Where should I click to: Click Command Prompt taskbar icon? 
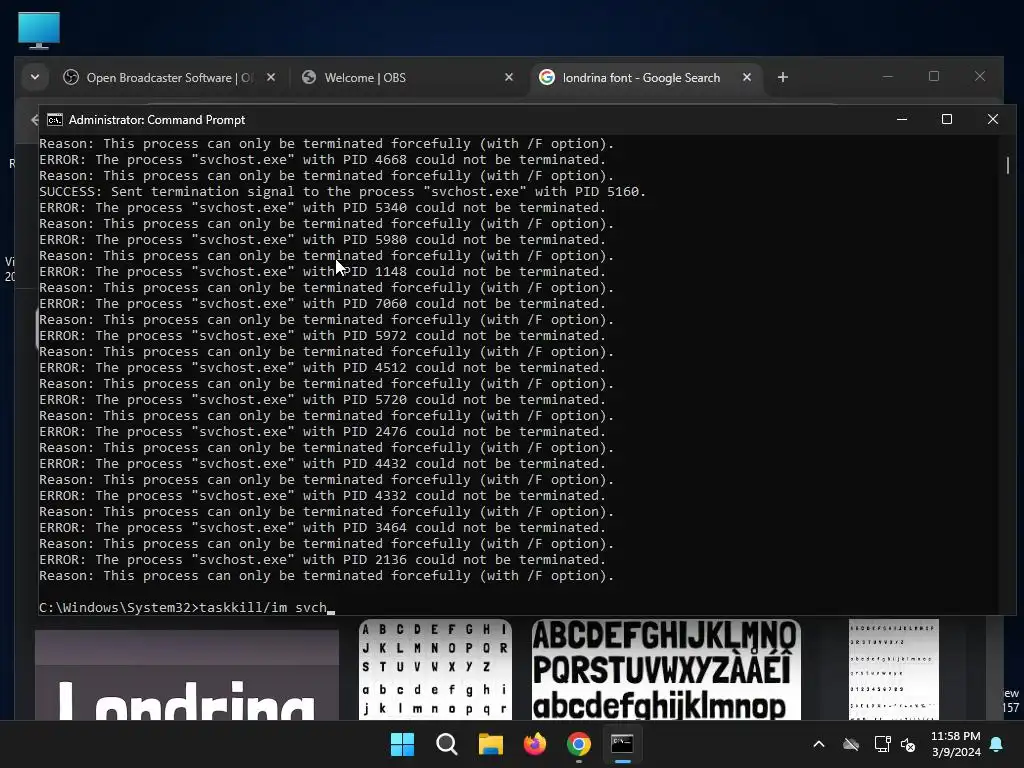click(622, 744)
